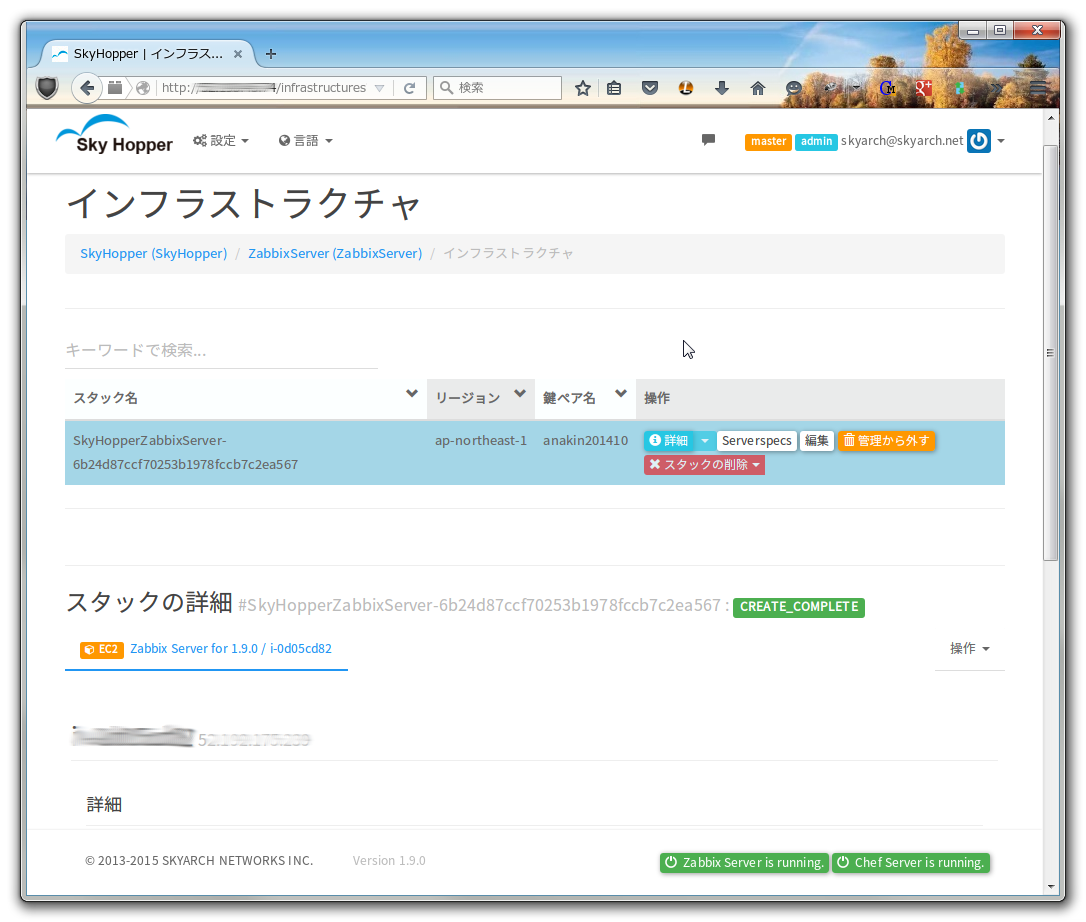Click the smiley chat bubble toolbar icon
Screen dimensions: 1086x922
point(794,88)
